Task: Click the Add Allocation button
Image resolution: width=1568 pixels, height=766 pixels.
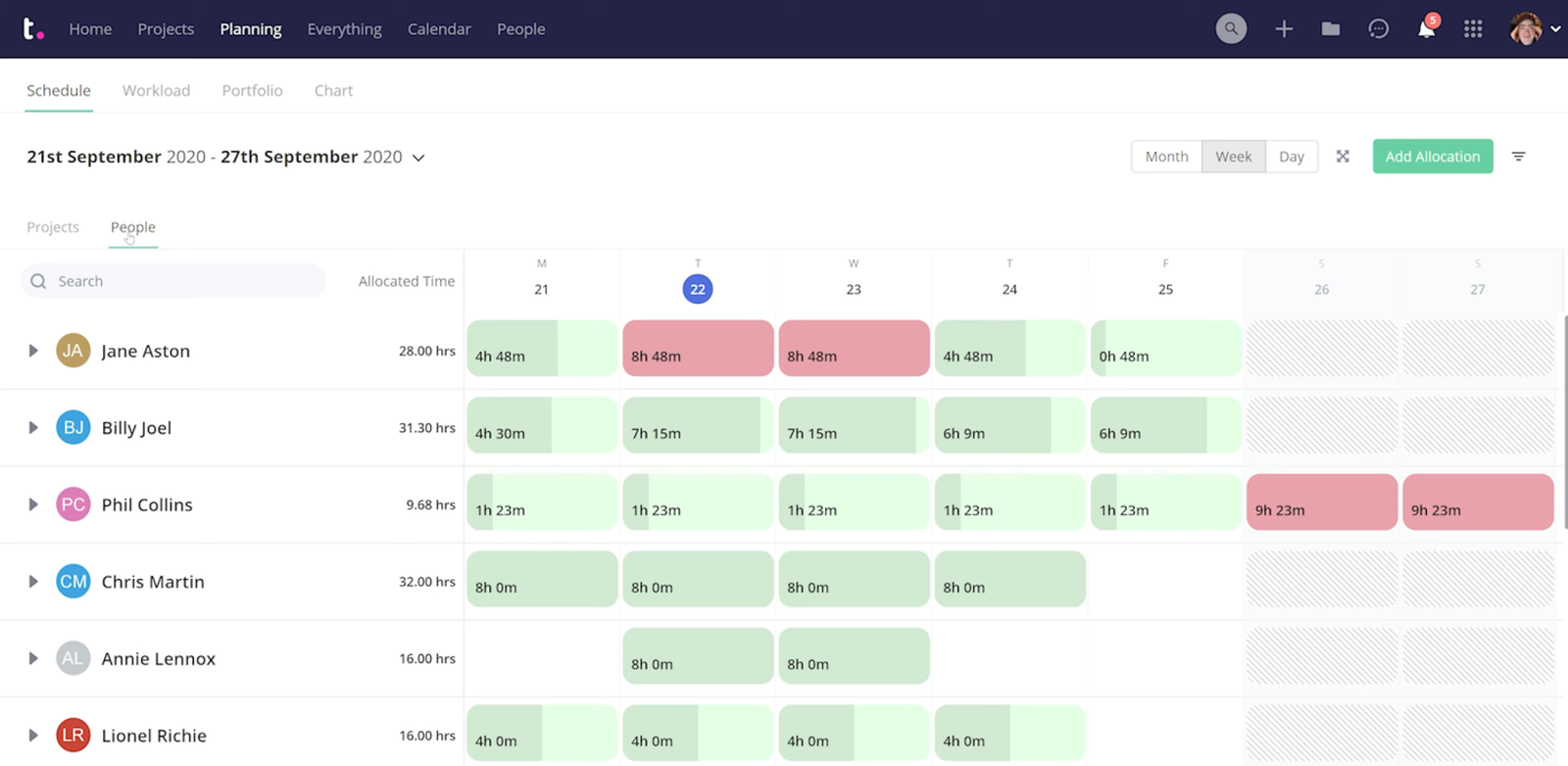Action: (x=1432, y=157)
